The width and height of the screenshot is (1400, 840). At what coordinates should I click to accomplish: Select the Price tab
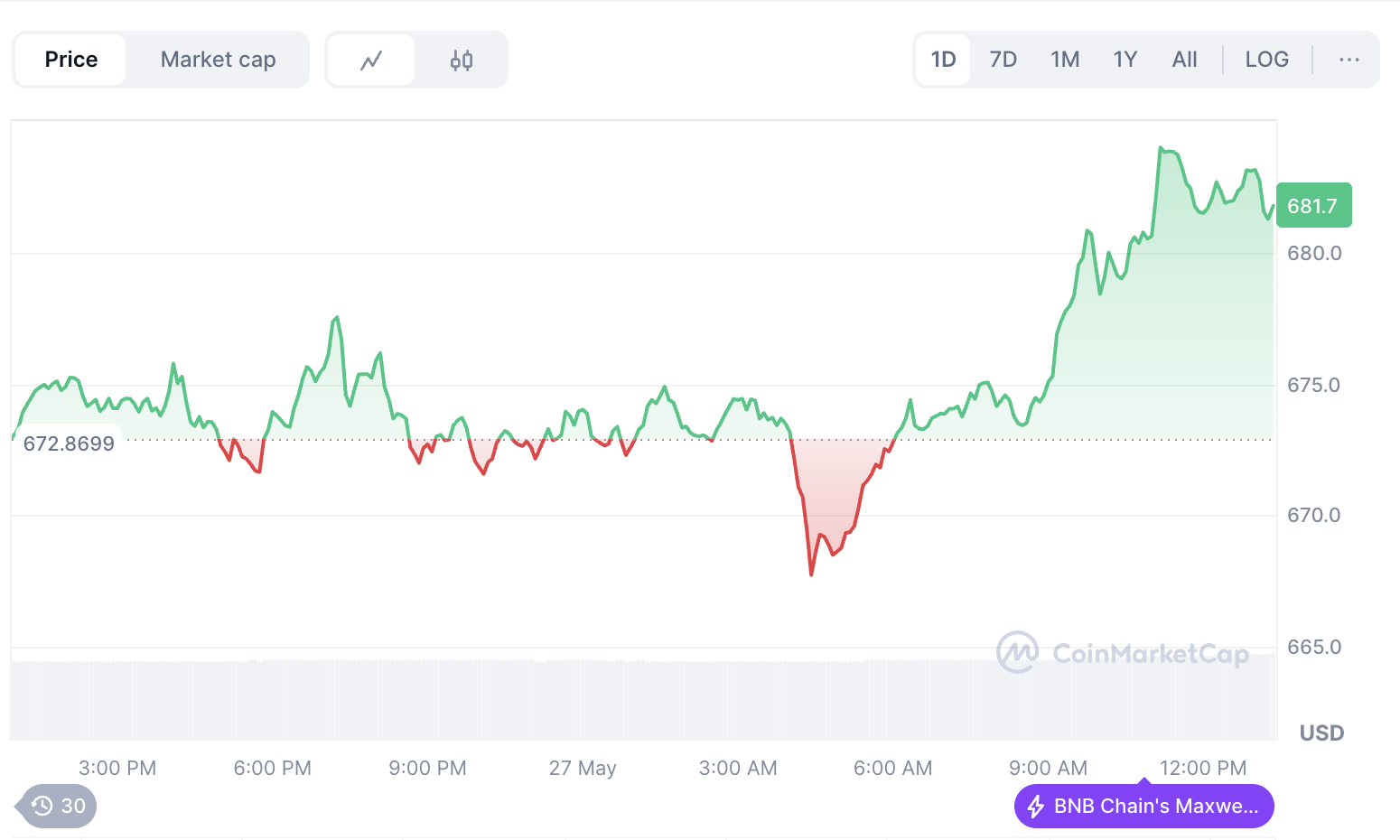71,60
